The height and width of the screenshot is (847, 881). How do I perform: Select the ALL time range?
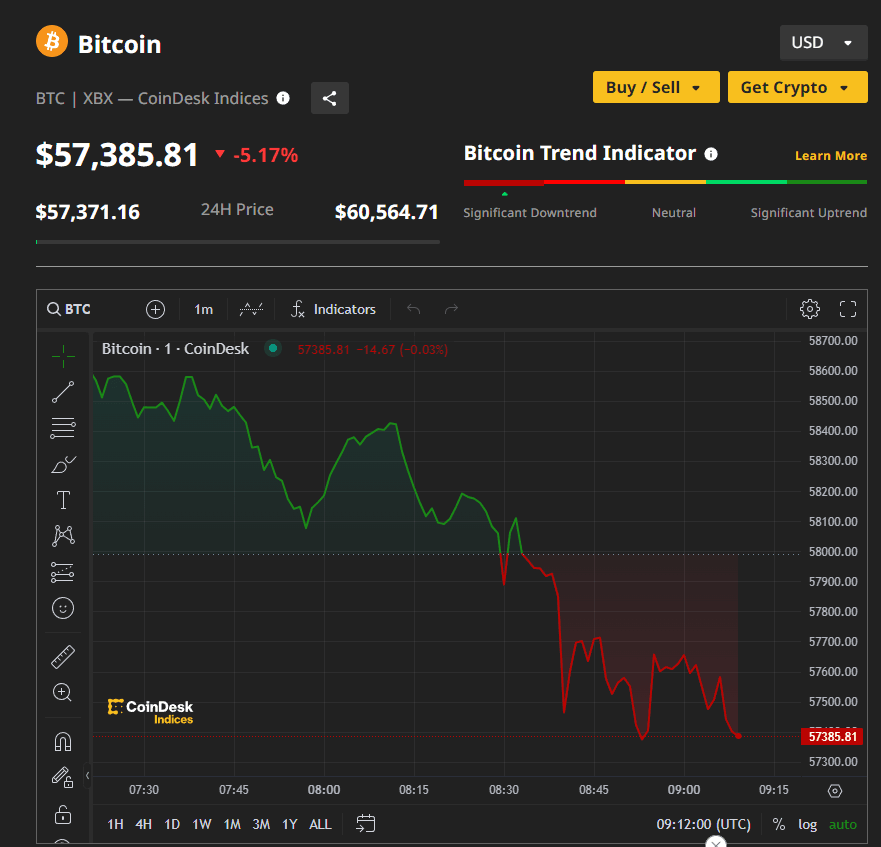[x=320, y=824]
